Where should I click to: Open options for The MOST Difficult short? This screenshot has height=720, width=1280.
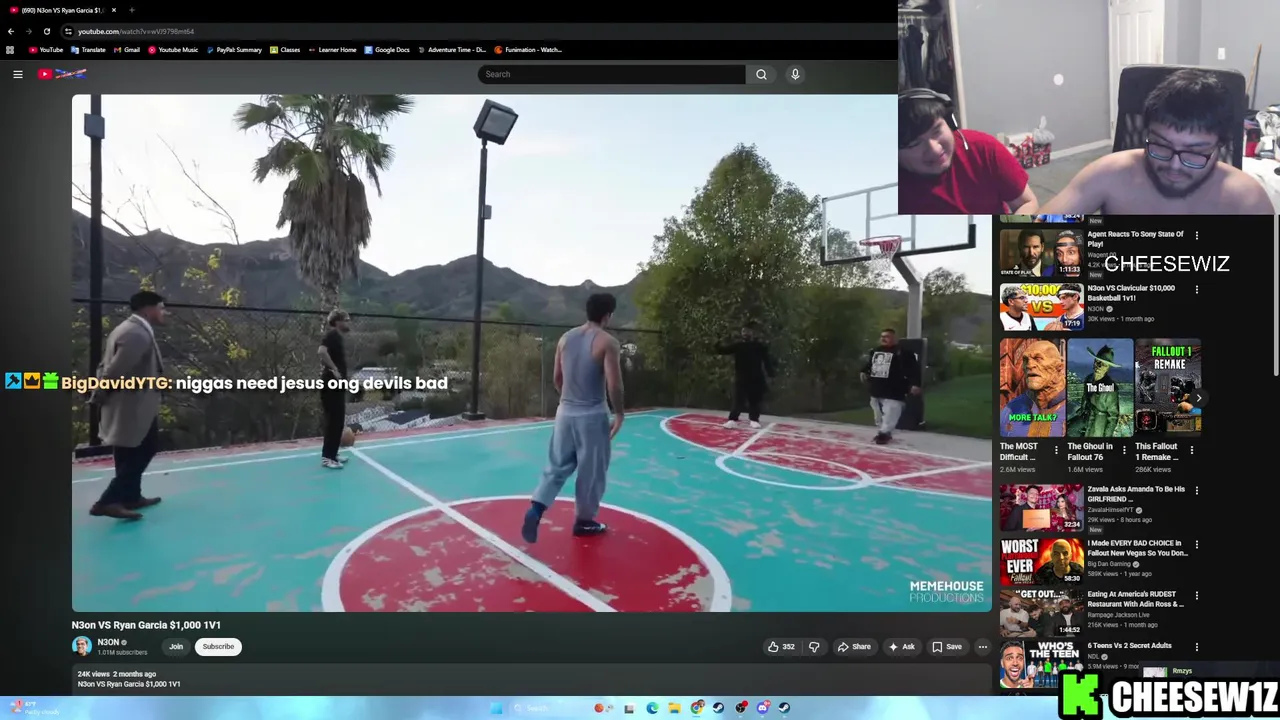tap(1056, 450)
